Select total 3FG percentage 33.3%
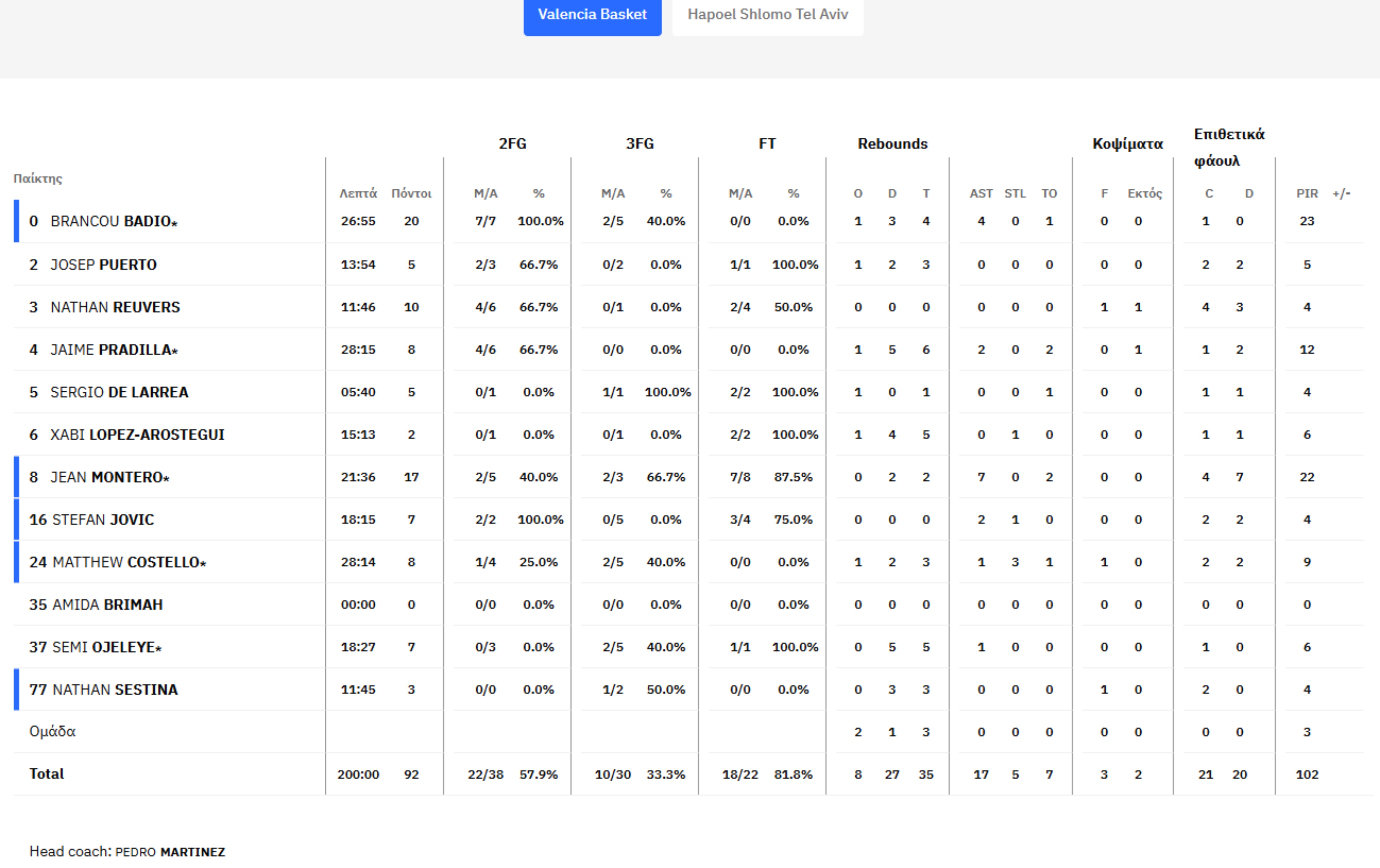 pos(666,774)
